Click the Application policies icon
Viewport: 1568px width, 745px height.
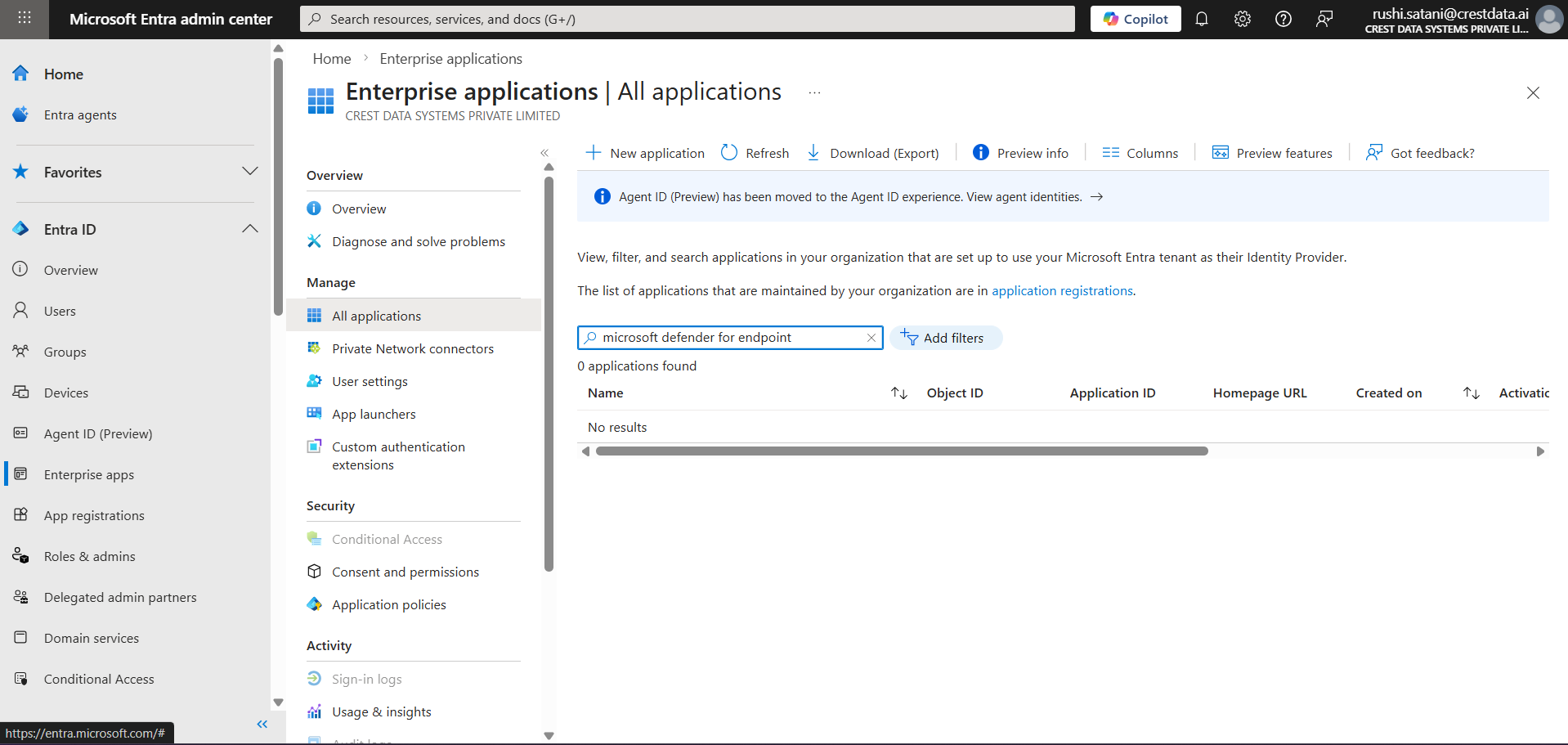[x=314, y=604]
